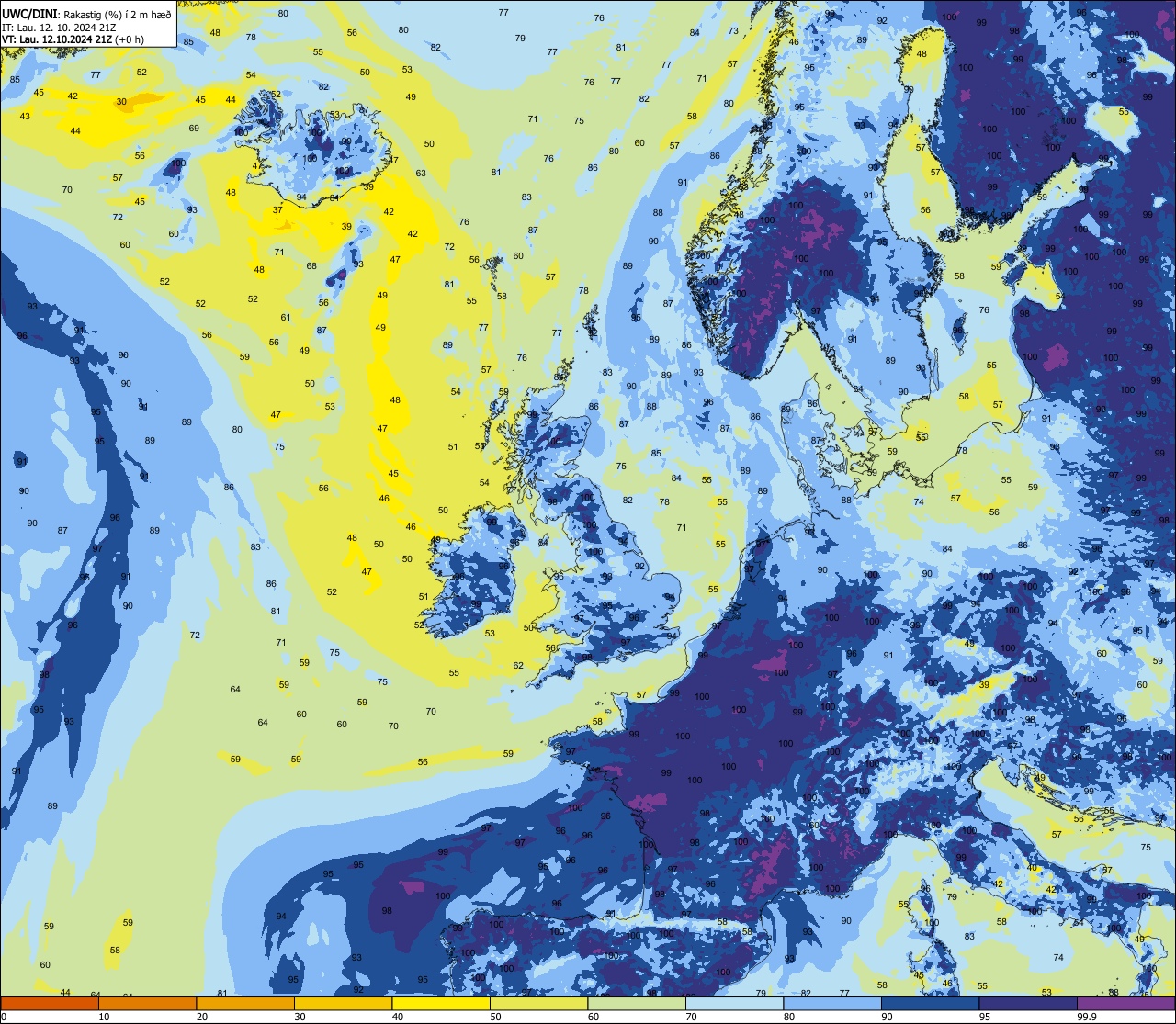Click the legend scale label 10
This screenshot has width=1176, height=1024.
104,1016
